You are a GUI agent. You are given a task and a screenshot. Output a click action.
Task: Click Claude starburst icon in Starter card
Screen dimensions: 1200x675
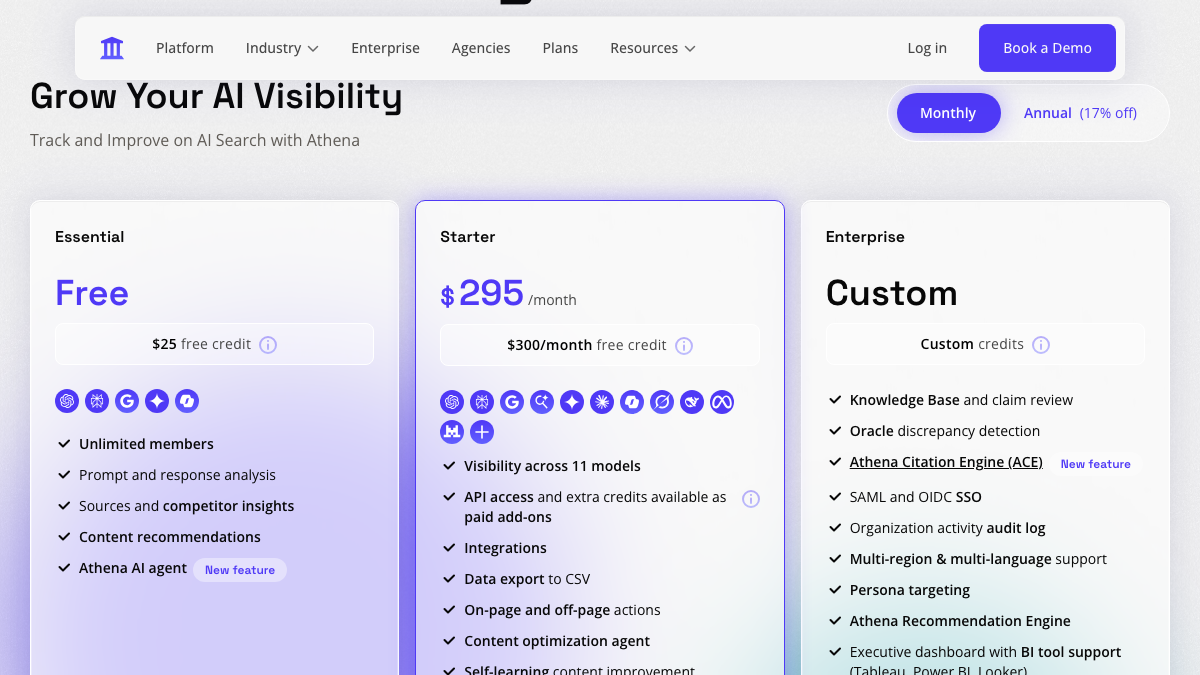tap(602, 402)
